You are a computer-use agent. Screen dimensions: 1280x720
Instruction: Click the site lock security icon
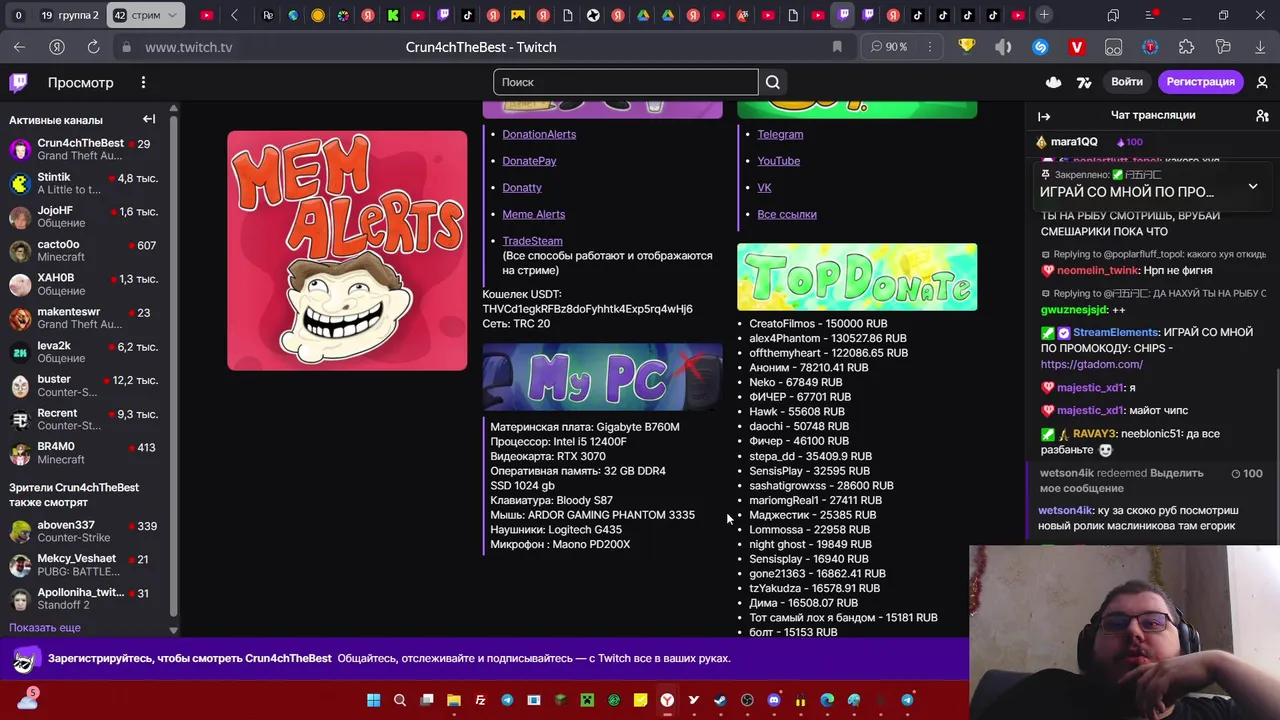point(126,47)
